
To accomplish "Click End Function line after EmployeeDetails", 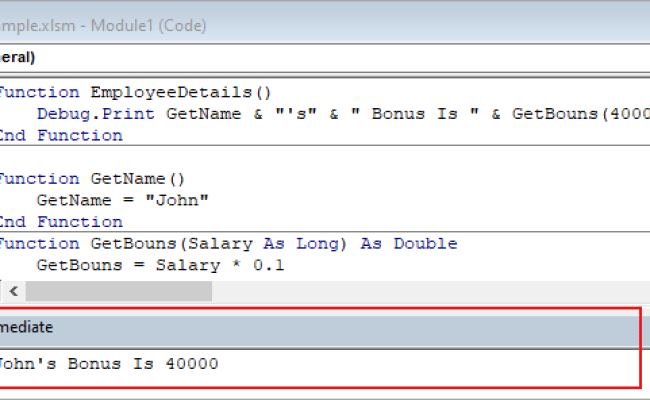I will pos(61,136).
